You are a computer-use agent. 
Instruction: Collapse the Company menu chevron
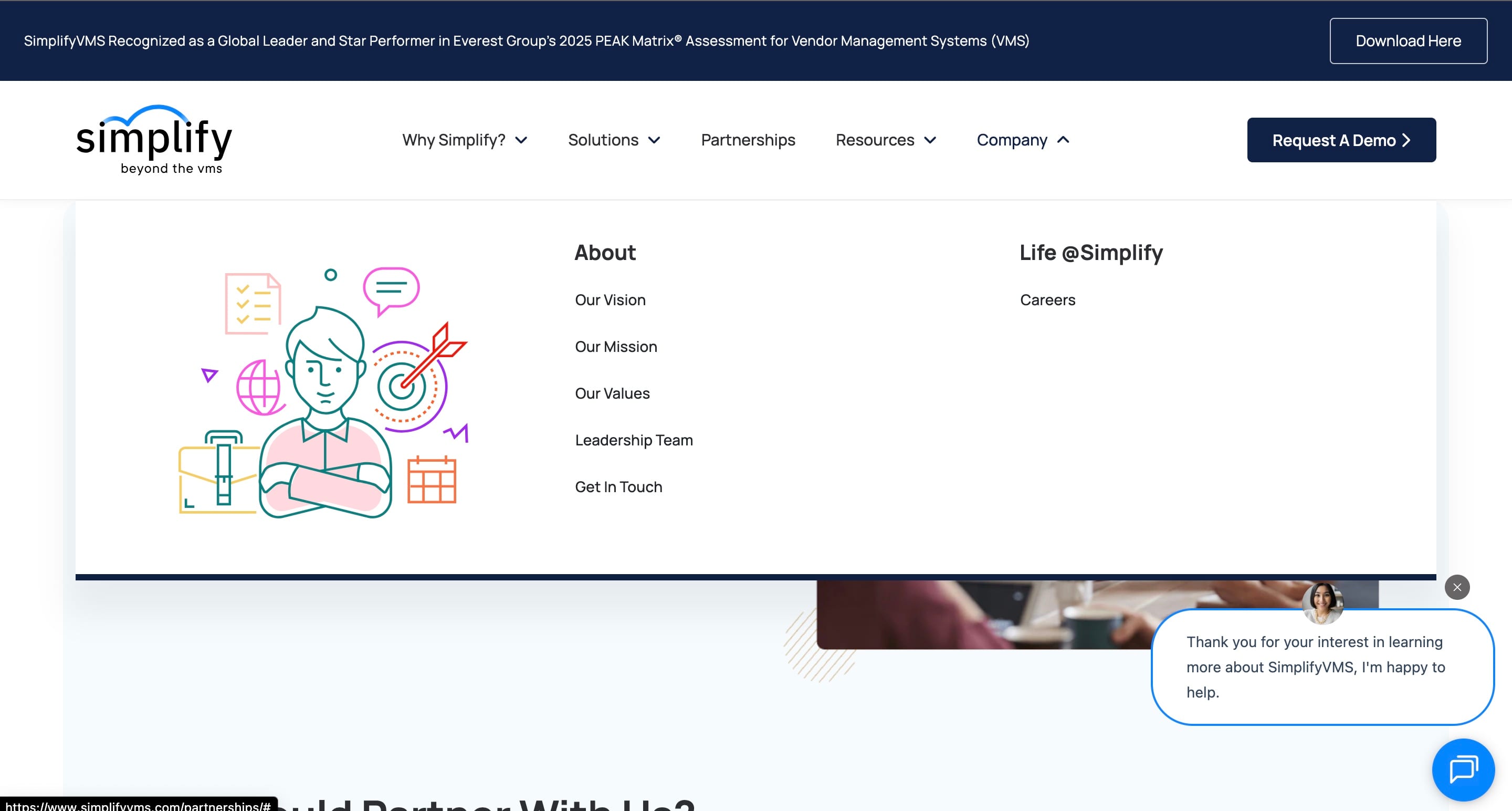coord(1063,140)
